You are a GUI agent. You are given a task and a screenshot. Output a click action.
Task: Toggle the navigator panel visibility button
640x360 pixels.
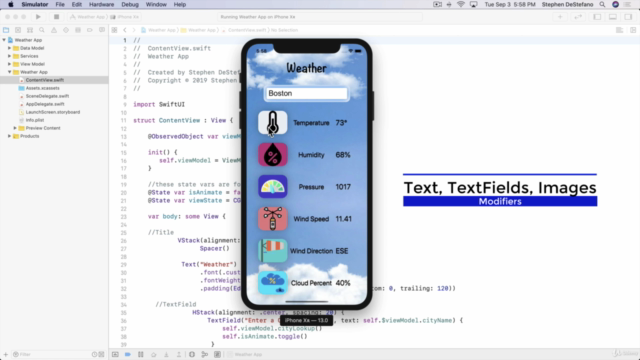(x=597, y=17)
